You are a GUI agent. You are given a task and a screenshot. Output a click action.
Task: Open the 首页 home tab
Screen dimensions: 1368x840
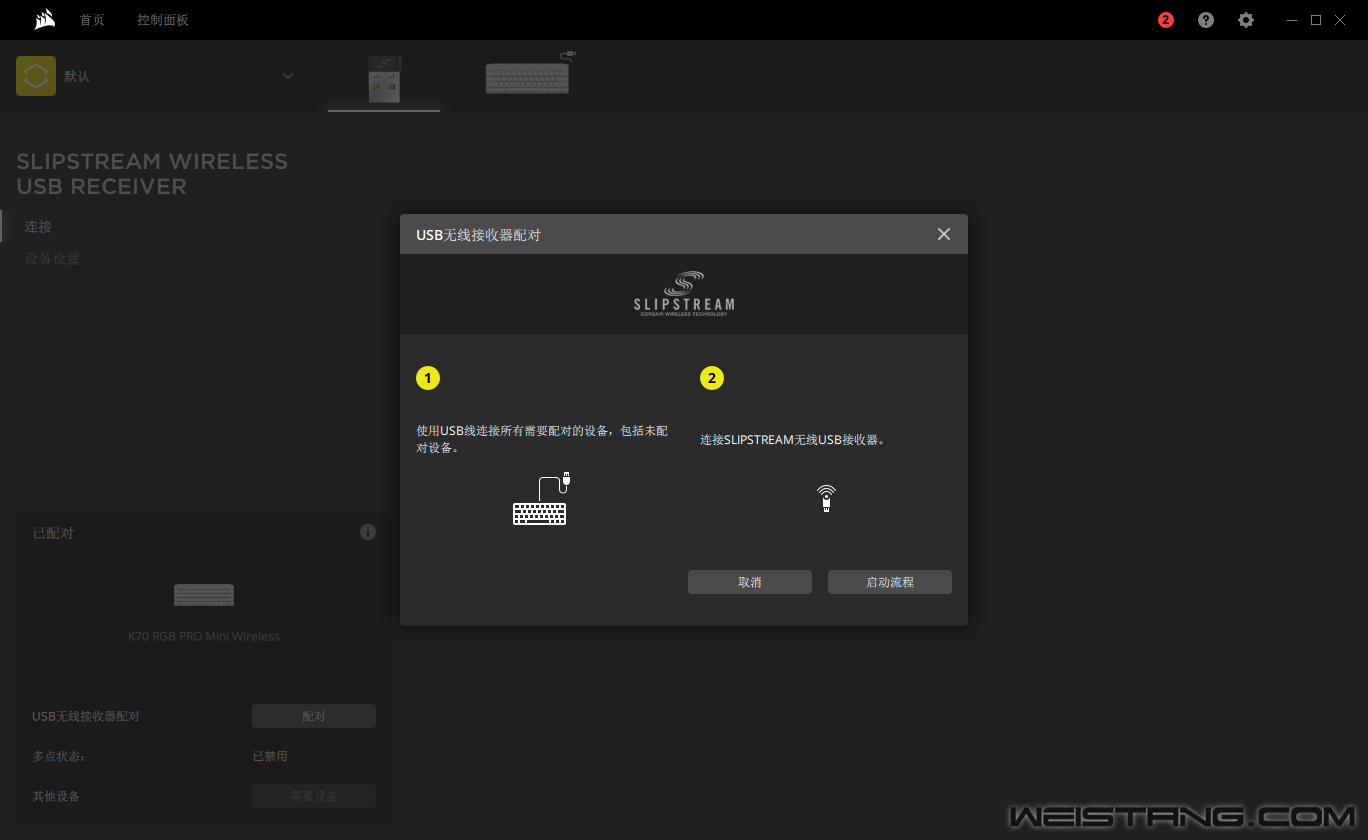(92, 20)
